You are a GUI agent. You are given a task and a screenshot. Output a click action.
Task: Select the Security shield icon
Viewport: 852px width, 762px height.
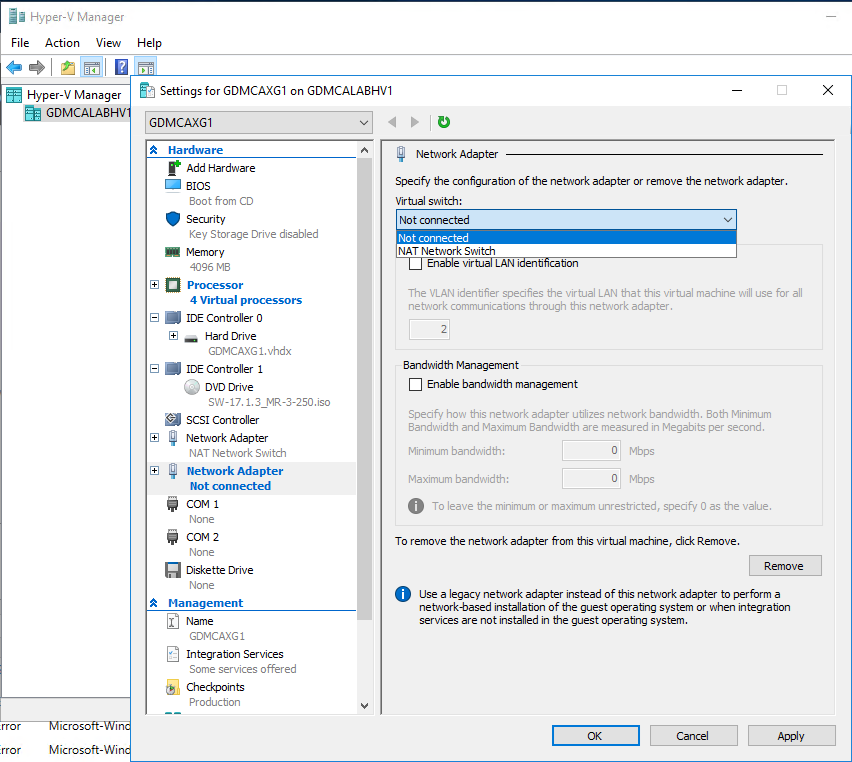click(x=173, y=218)
